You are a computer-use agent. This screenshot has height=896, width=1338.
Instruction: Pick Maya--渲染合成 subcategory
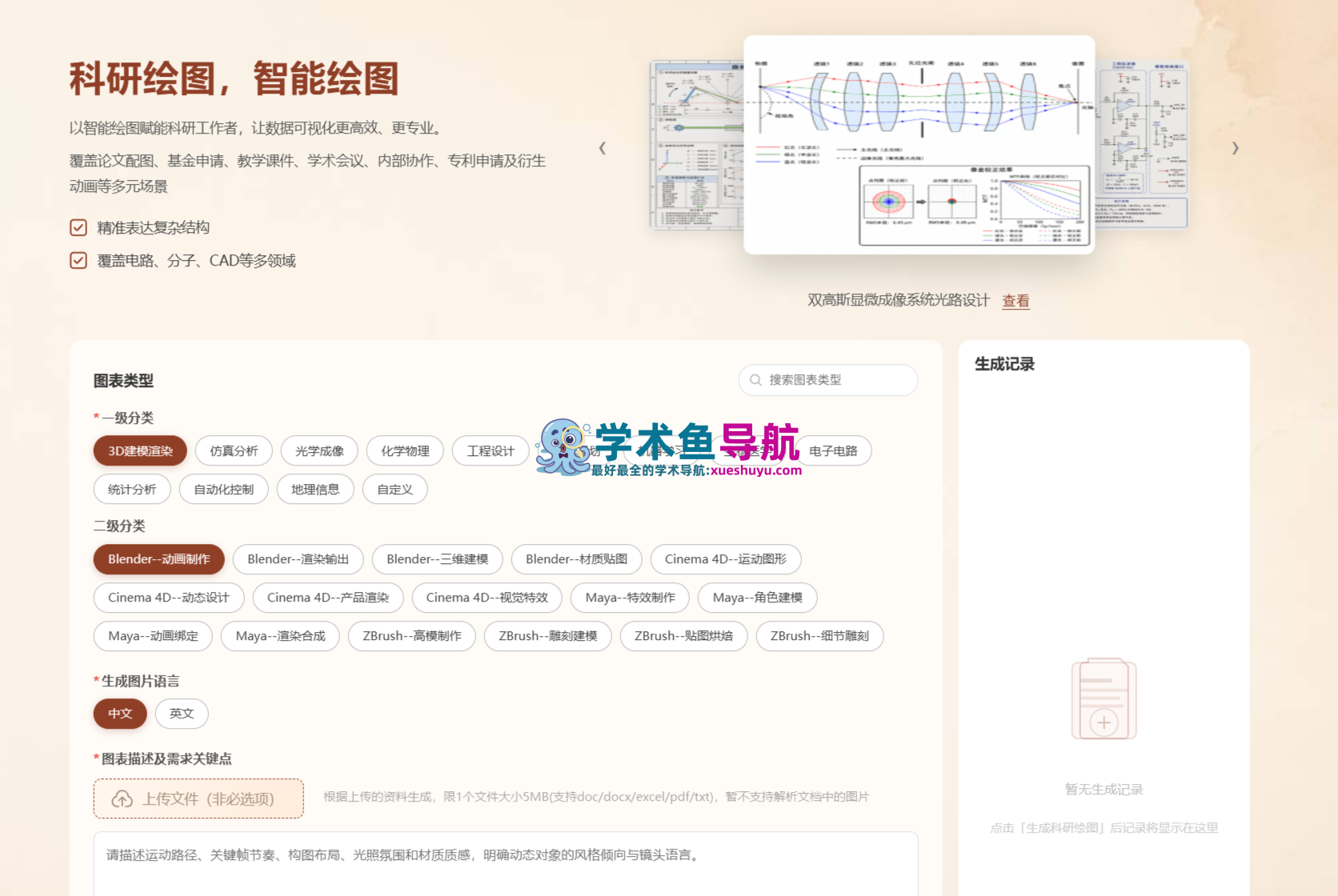point(281,636)
